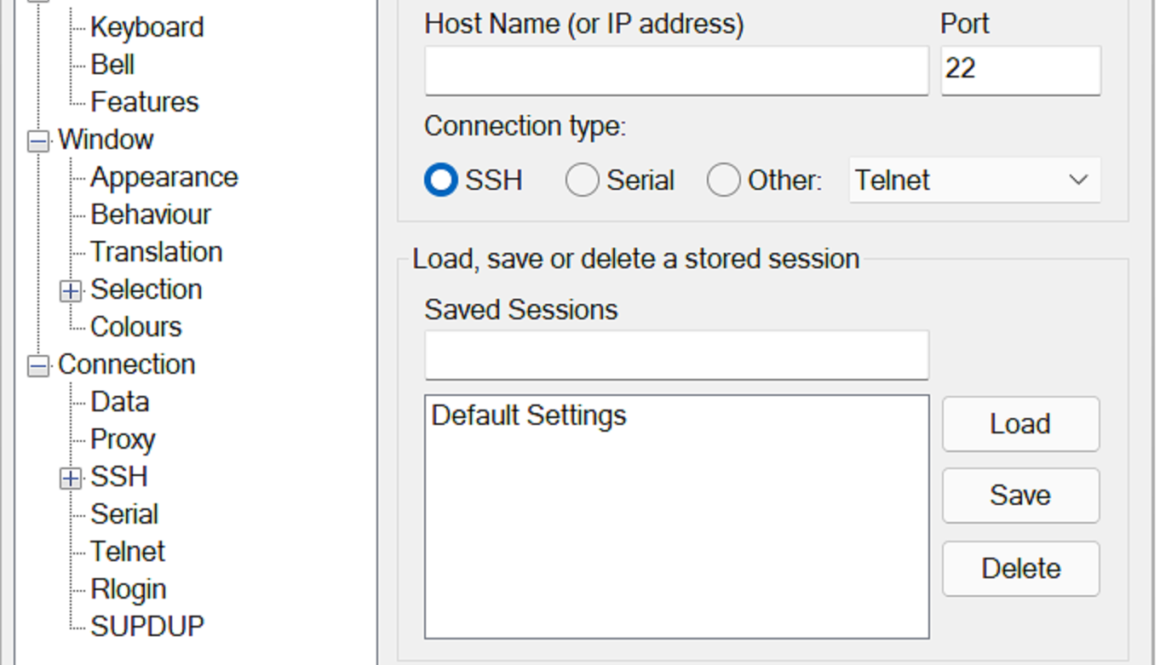Expand the Selection tree node
The height and width of the screenshot is (665, 1160).
tap(70, 291)
